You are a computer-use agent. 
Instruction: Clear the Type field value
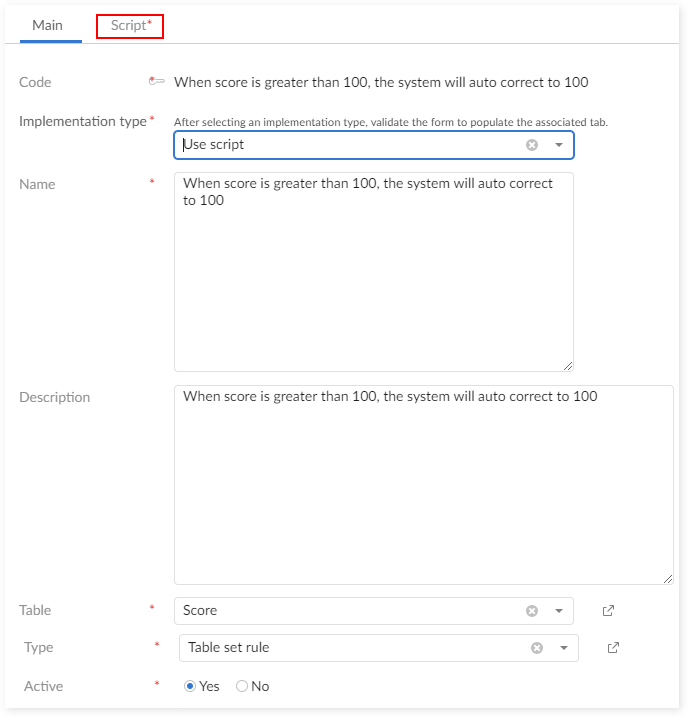click(x=537, y=648)
